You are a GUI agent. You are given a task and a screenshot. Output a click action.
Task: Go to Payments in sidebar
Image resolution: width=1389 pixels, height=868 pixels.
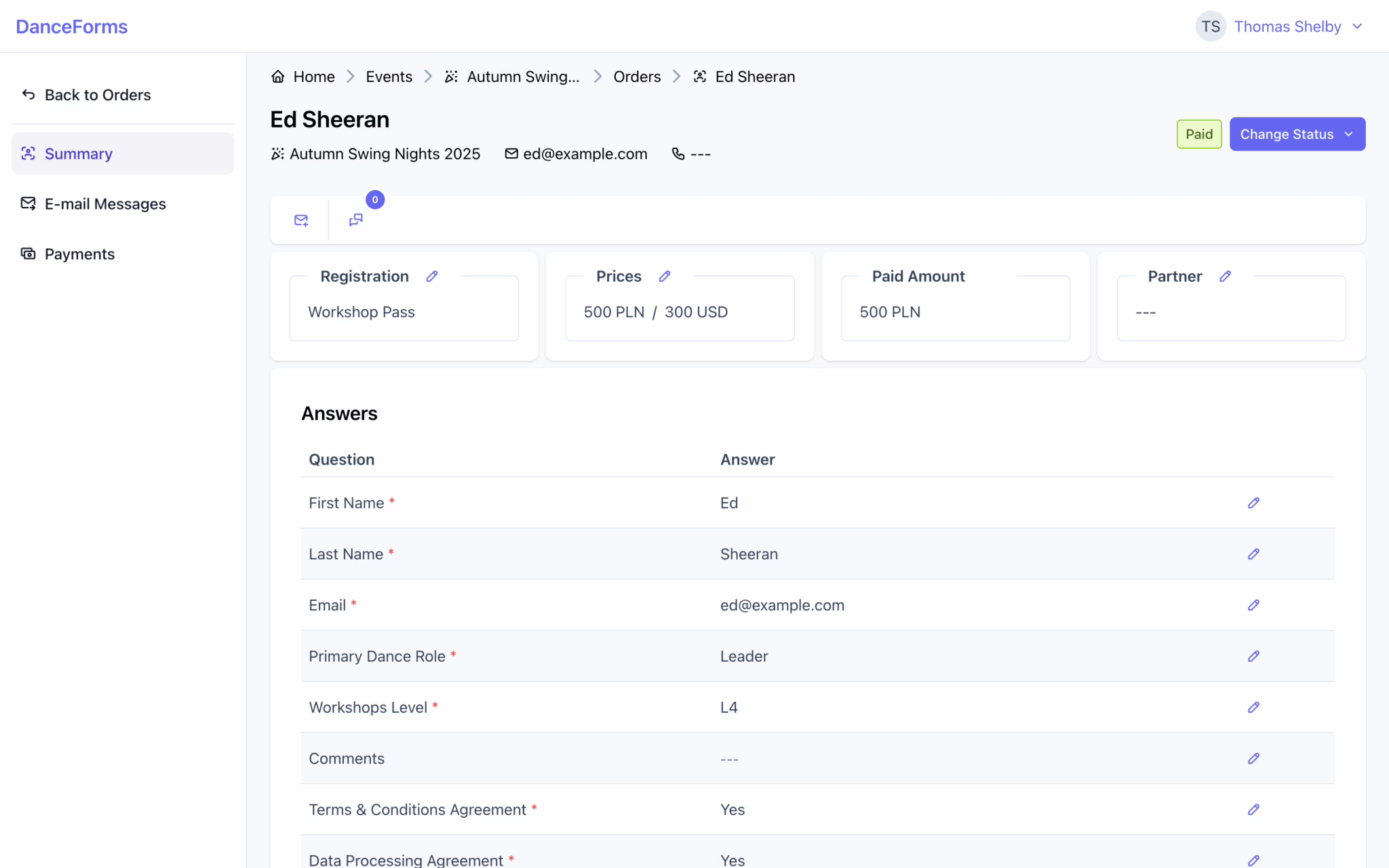click(x=79, y=254)
